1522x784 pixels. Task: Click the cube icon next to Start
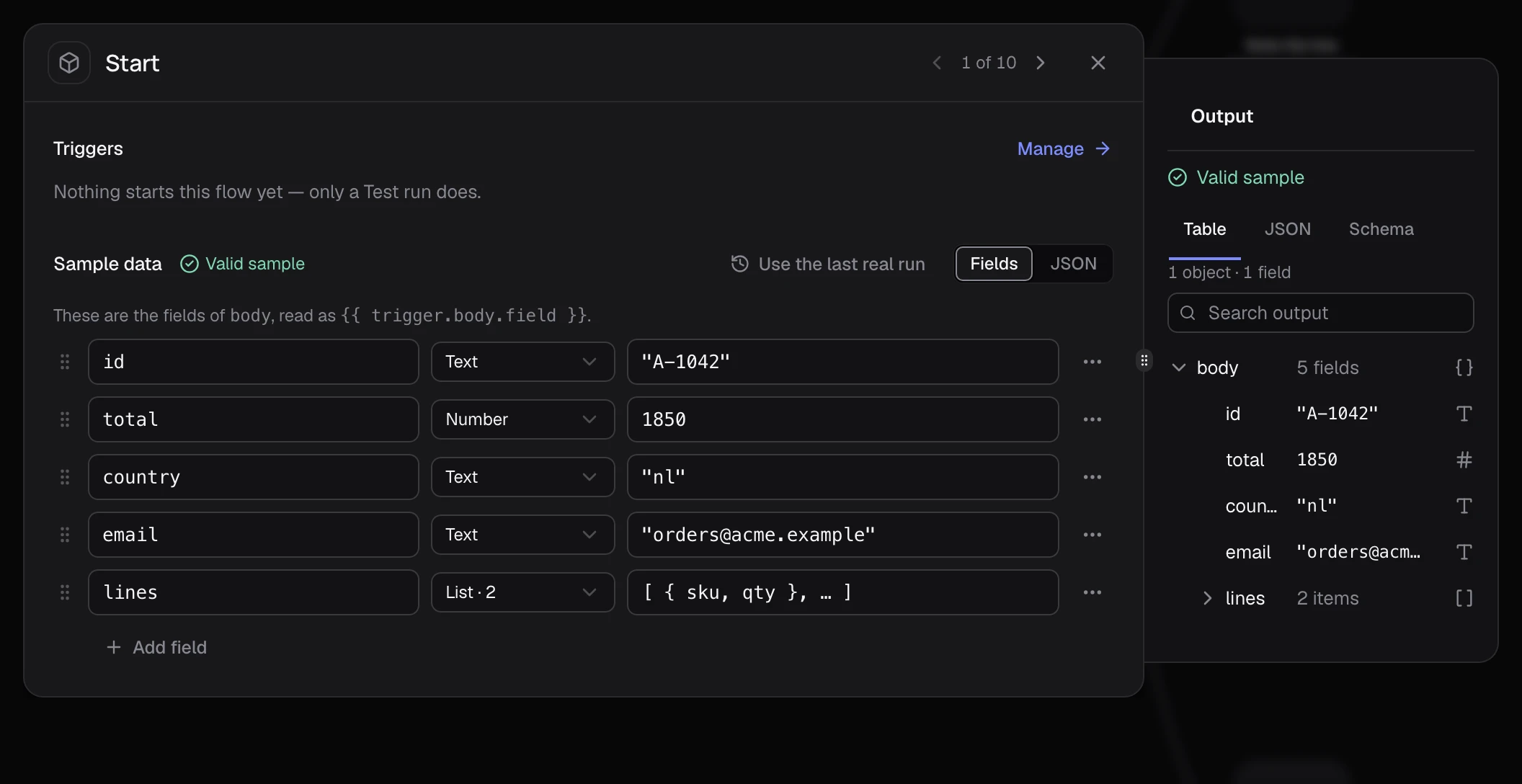pyautogui.click(x=69, y=63)
